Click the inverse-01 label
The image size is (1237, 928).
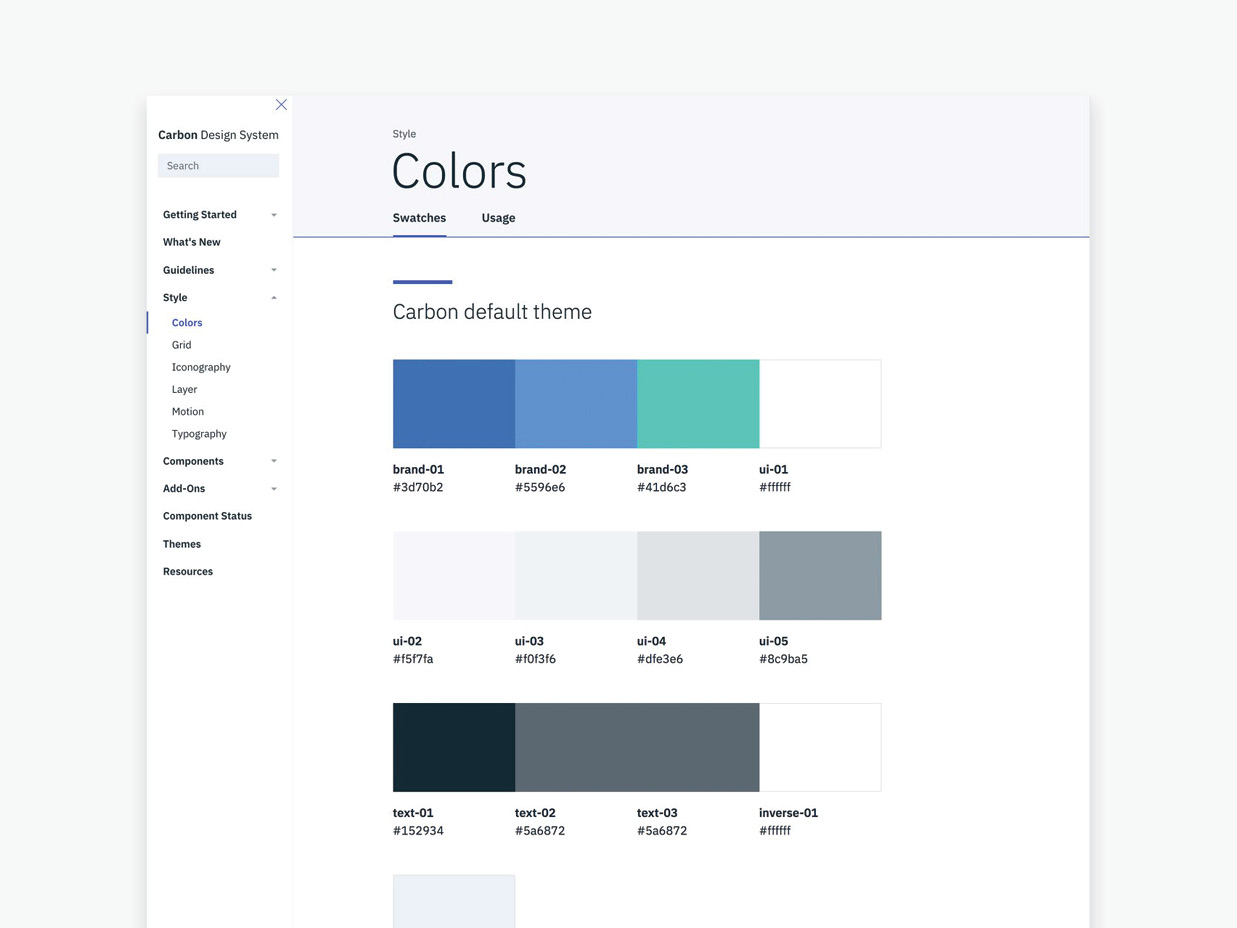click(788, 813)
